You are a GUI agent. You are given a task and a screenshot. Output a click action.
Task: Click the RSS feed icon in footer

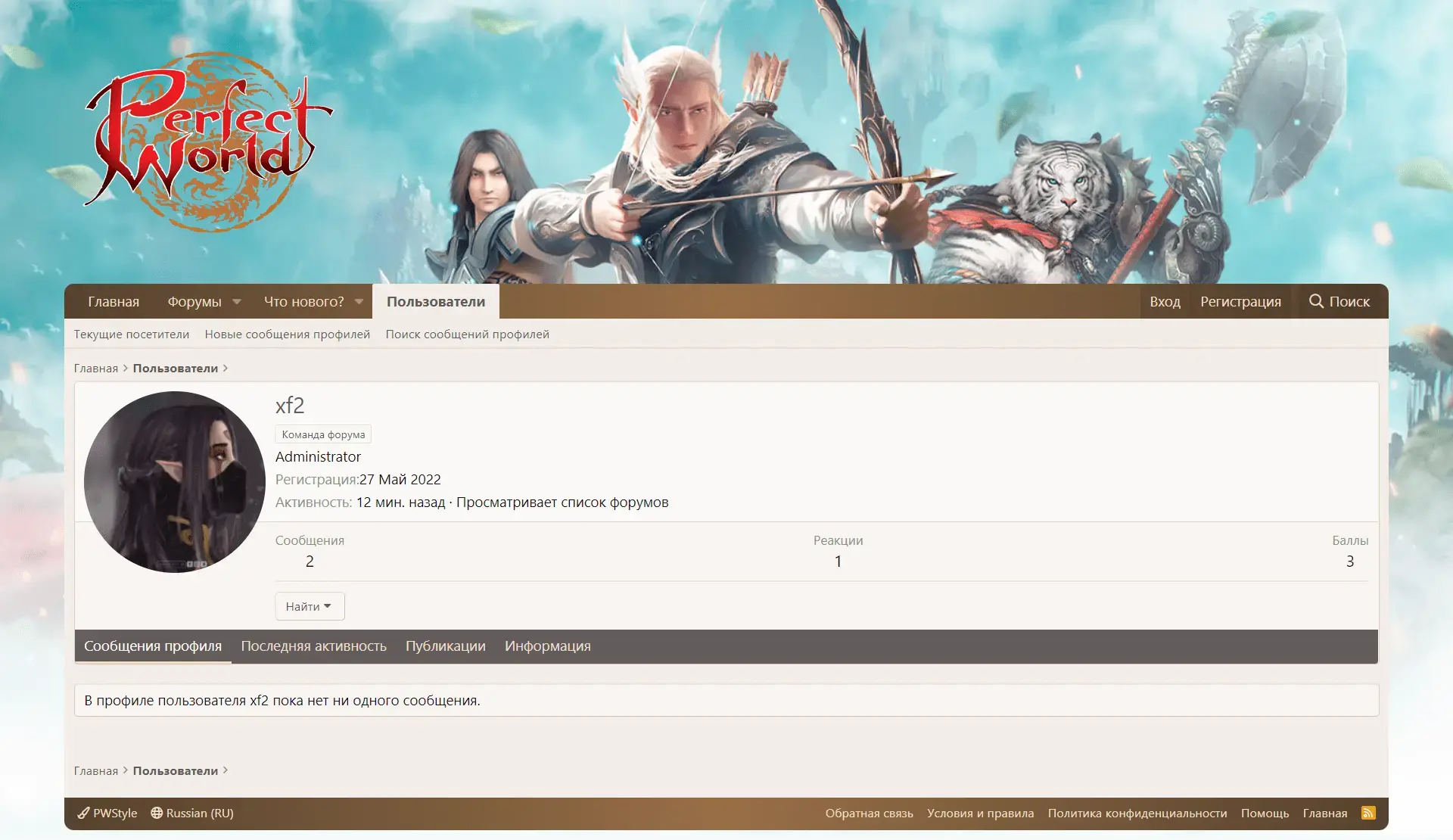pos(1368,813)
